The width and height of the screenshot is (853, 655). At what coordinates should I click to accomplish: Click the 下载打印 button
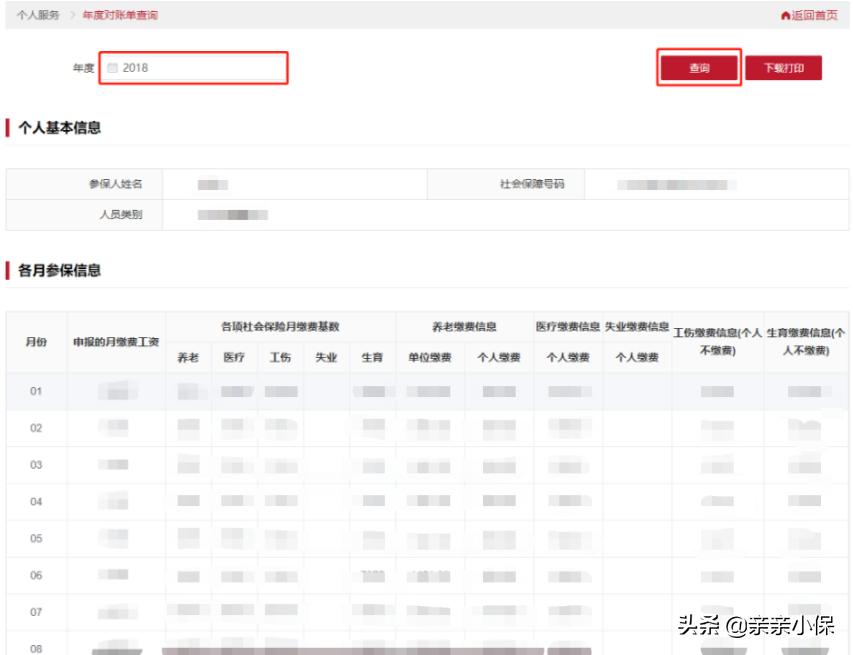click(783, 68)
